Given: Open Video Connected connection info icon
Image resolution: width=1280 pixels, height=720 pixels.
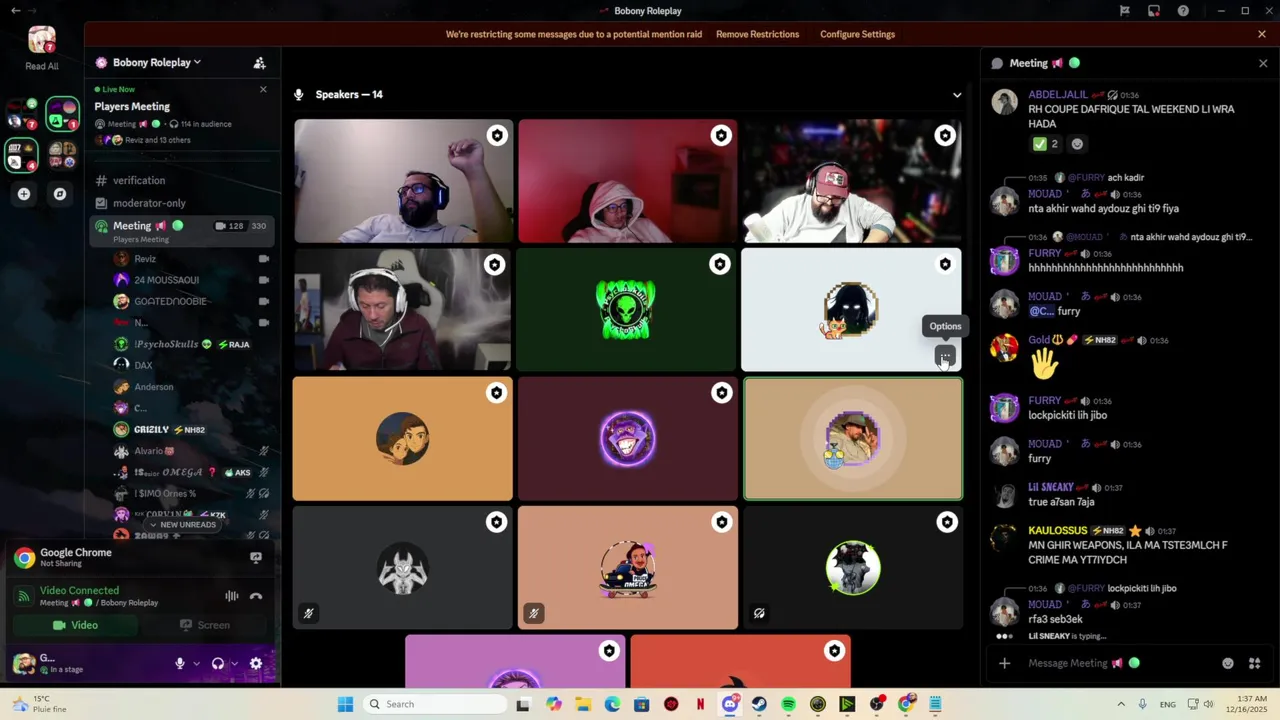Looking at the screenshot, I should click(23, 596).
